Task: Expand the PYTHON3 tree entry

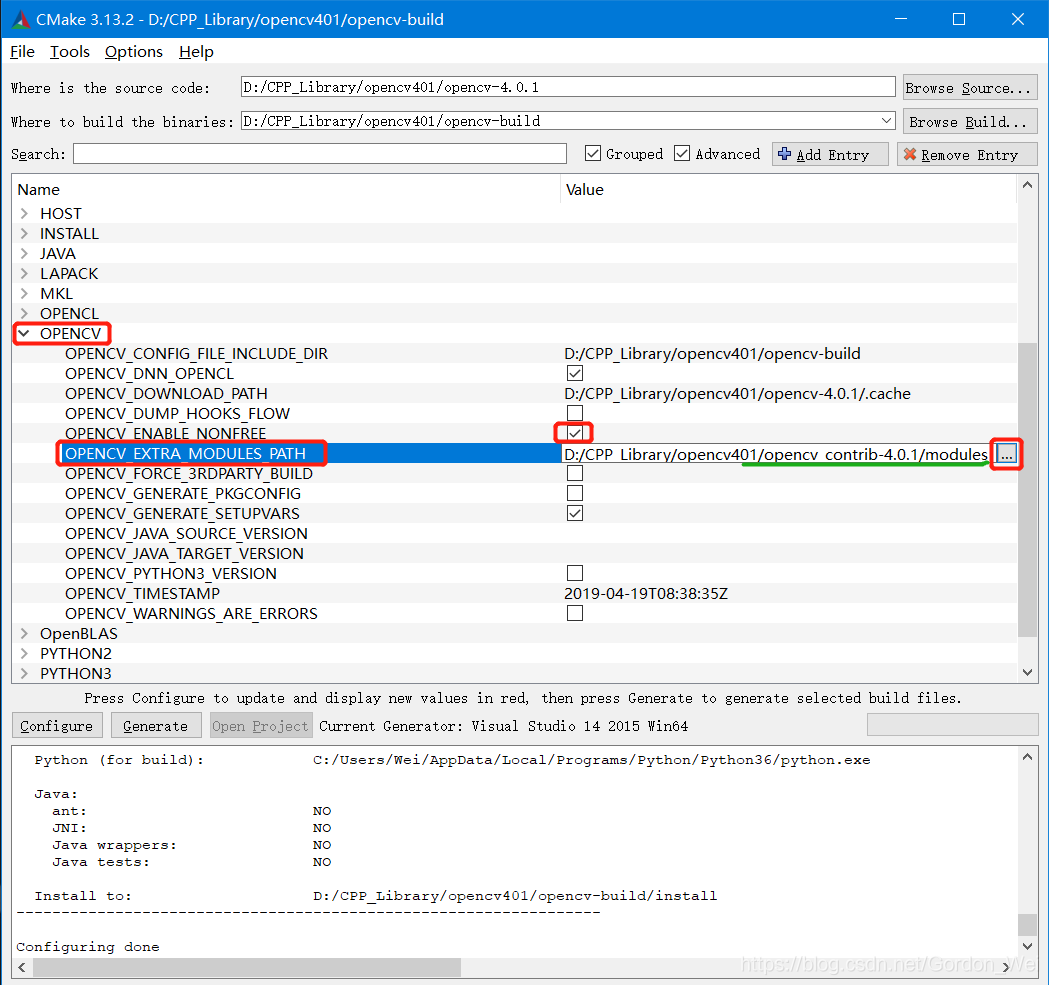Action: [23, 673]
